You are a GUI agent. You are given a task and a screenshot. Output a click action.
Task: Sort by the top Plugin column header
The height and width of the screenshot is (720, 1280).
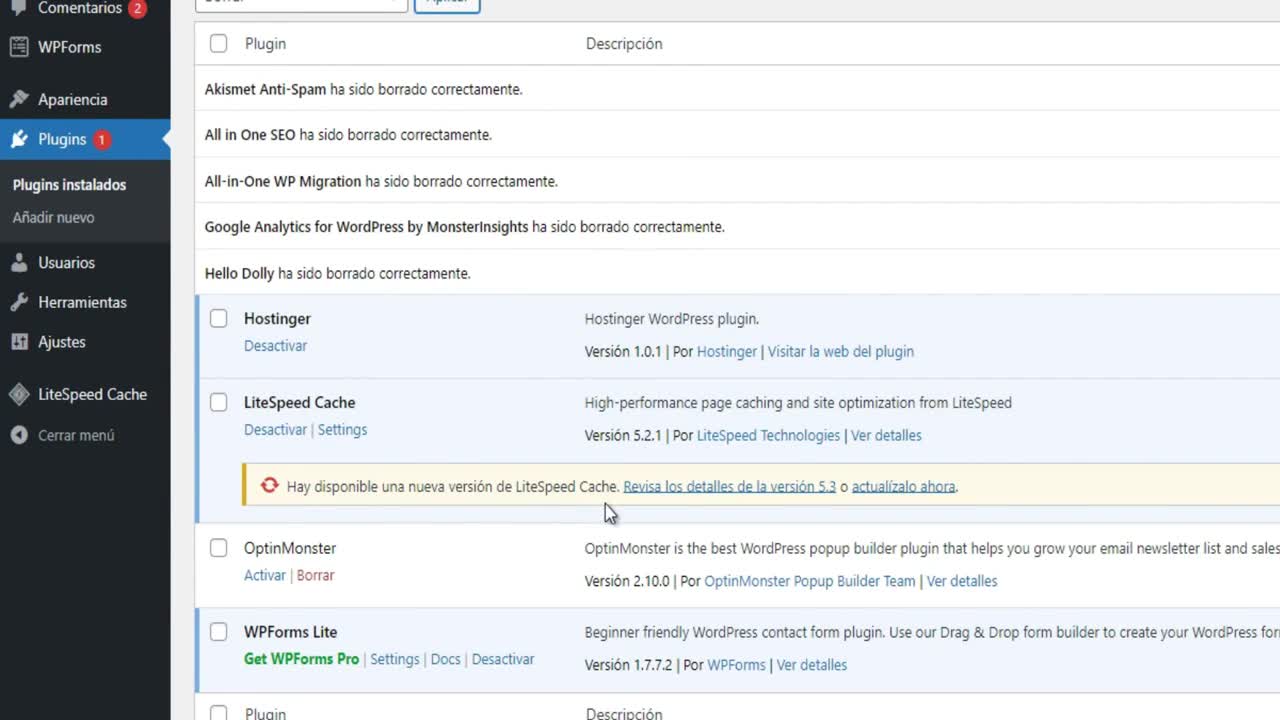click(265, 44)
